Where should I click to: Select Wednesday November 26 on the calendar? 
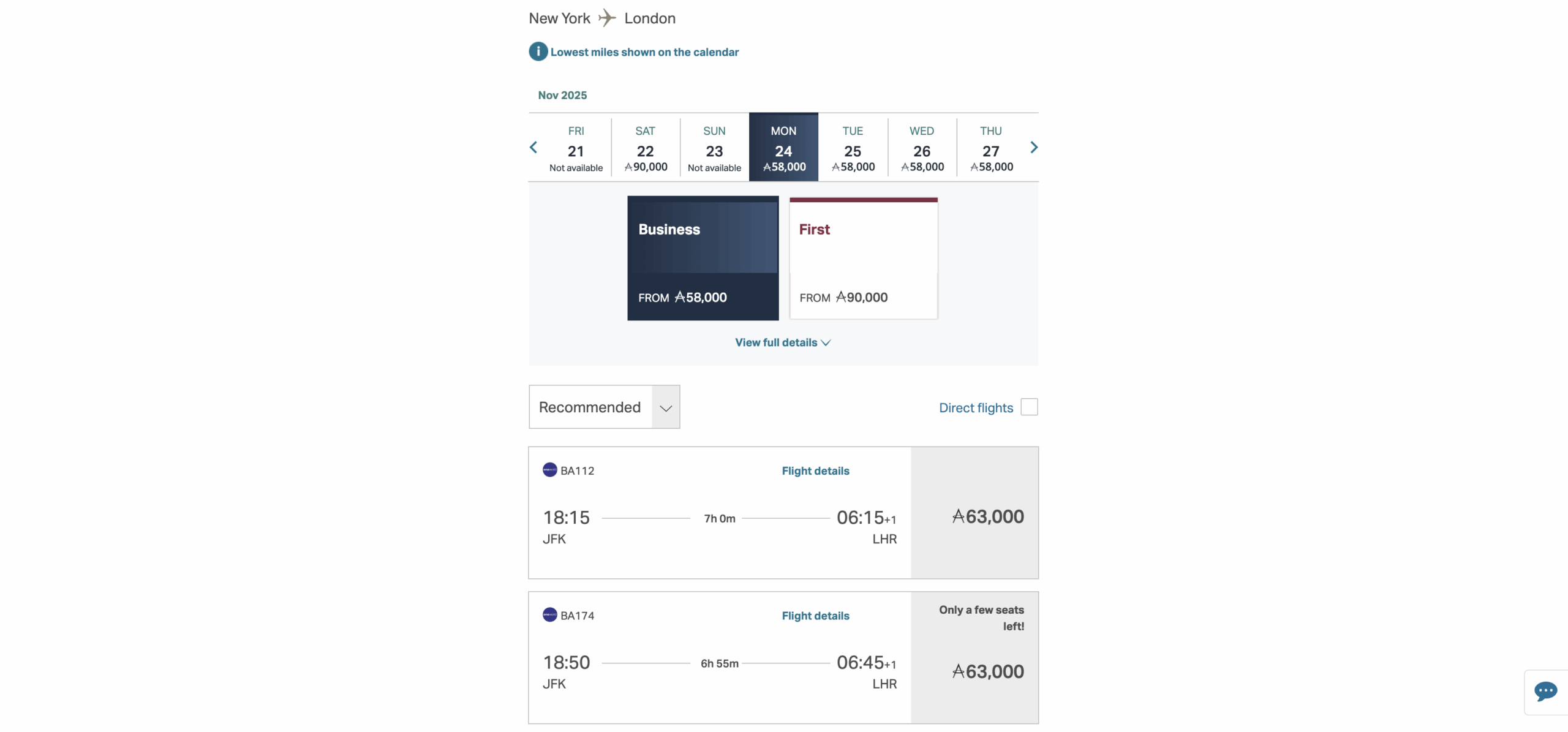pos(921,147)
